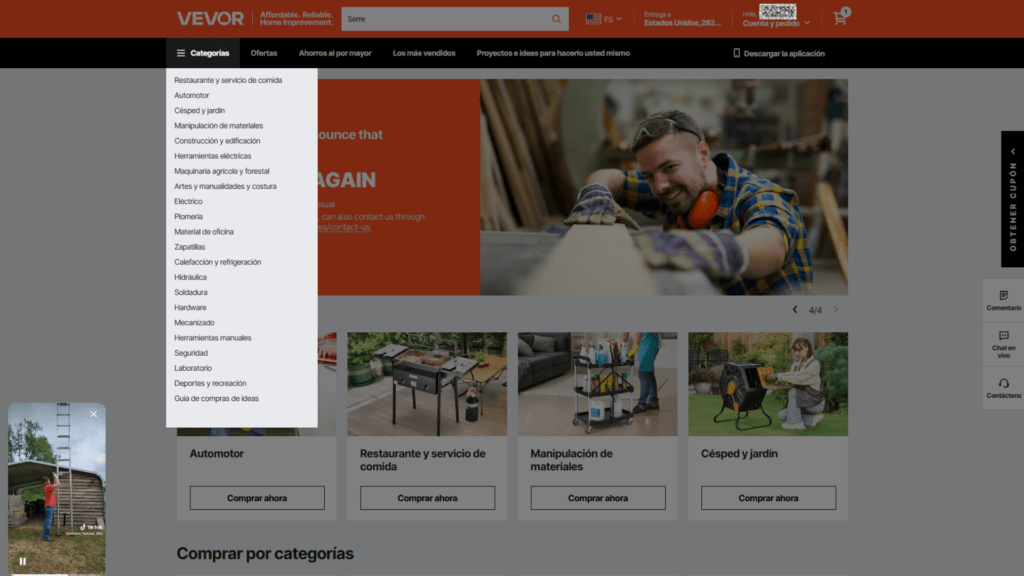Select Guía de compras de ideas

point(216,398)
